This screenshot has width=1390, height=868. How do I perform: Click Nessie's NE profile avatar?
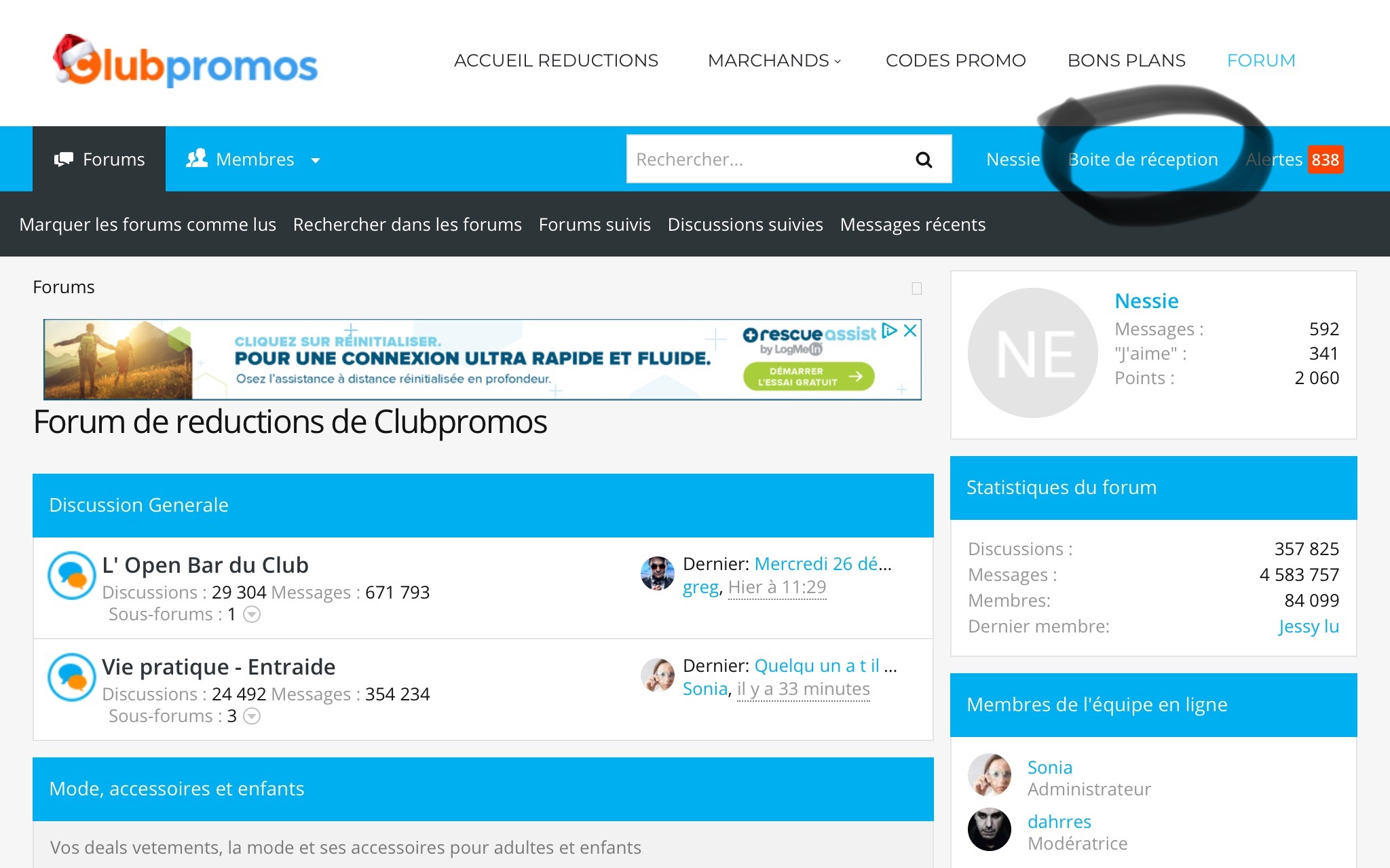click(x=1032, y=353)
